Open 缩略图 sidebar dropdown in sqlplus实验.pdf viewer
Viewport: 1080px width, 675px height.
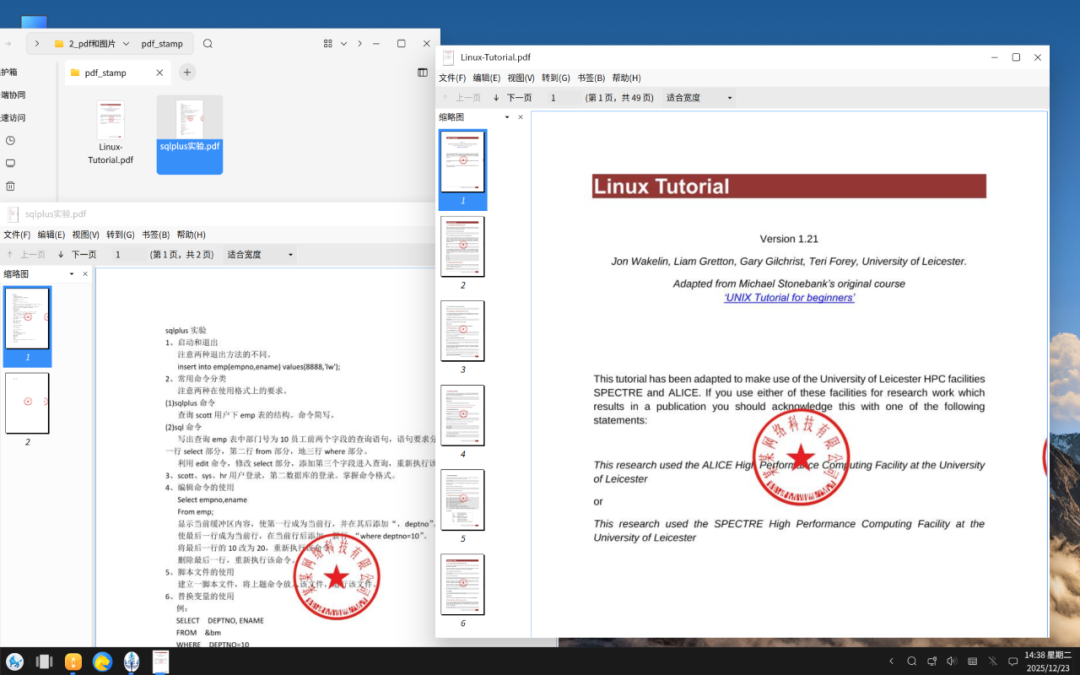click(x=72, y=274)
